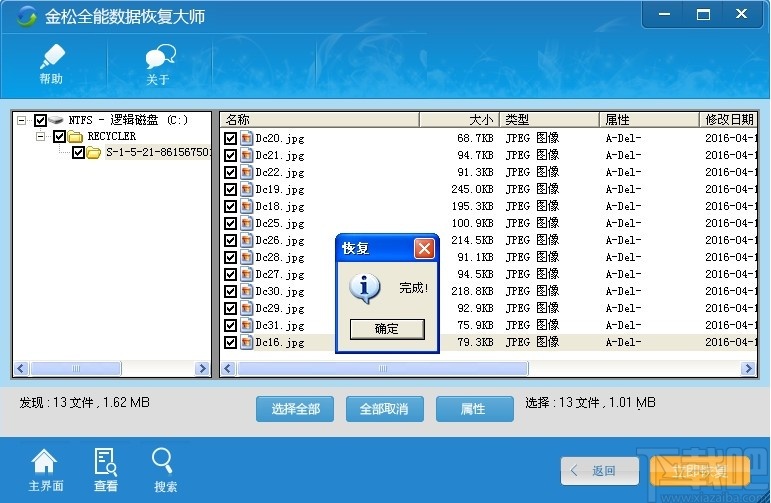771x503 pixels.
Task: Uncheck the Dc26.jpg checkbox
Action: [230, 240]
